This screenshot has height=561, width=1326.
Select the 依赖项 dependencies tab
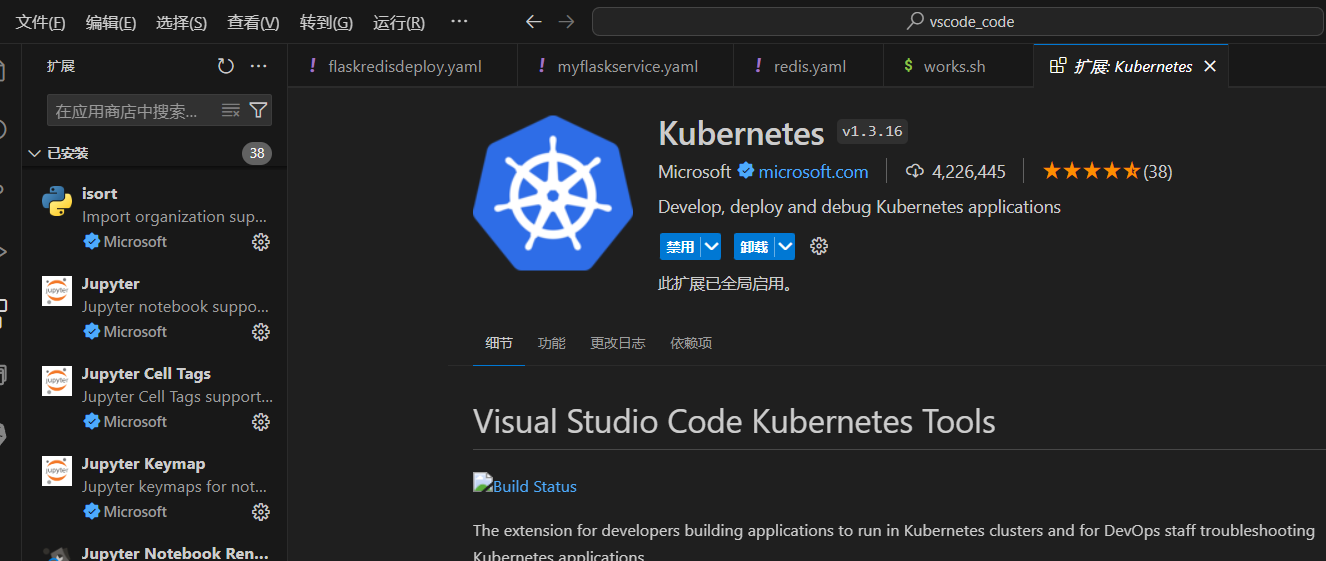(x=691, y=343)
